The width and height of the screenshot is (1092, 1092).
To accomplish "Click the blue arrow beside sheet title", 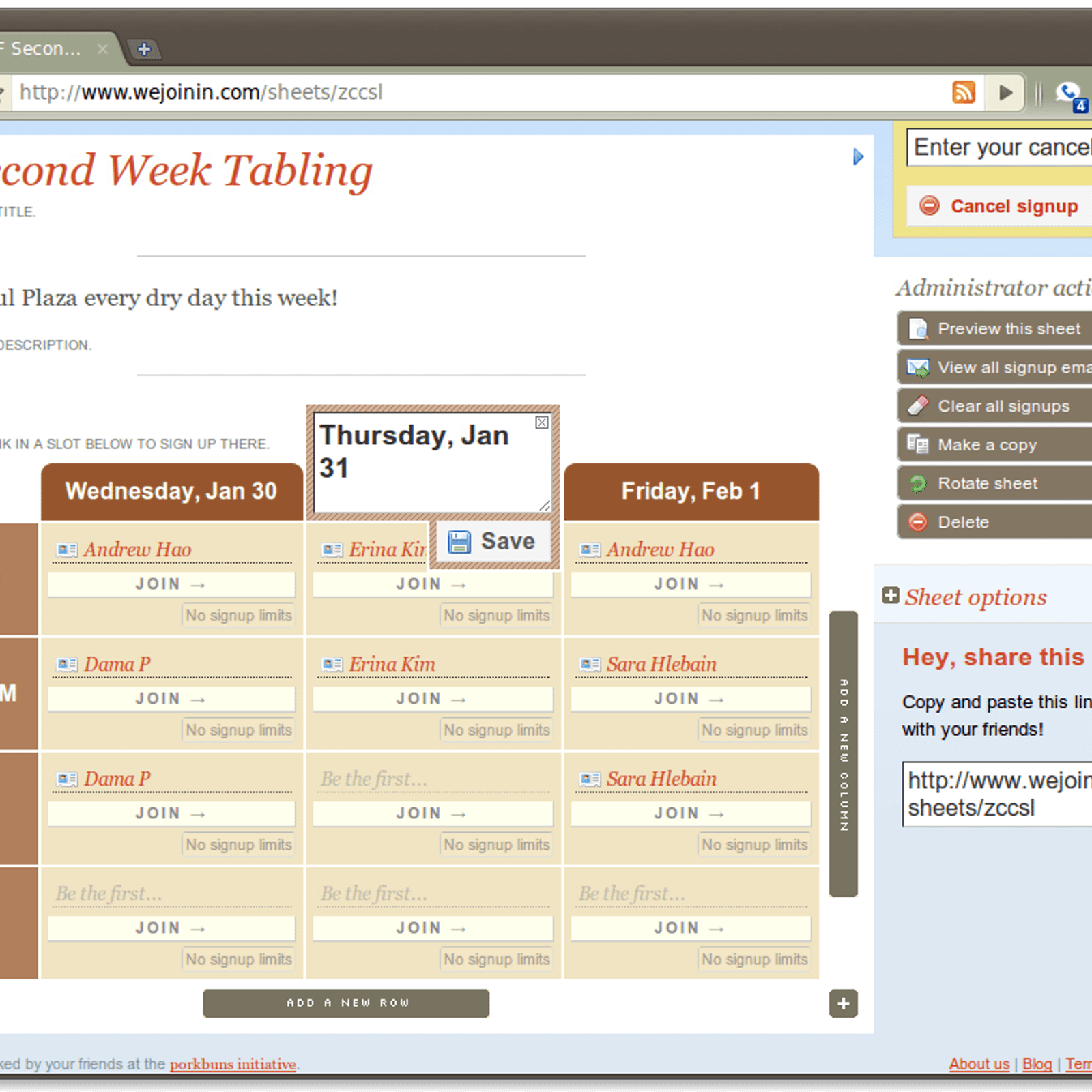I will tap(858, 157).
